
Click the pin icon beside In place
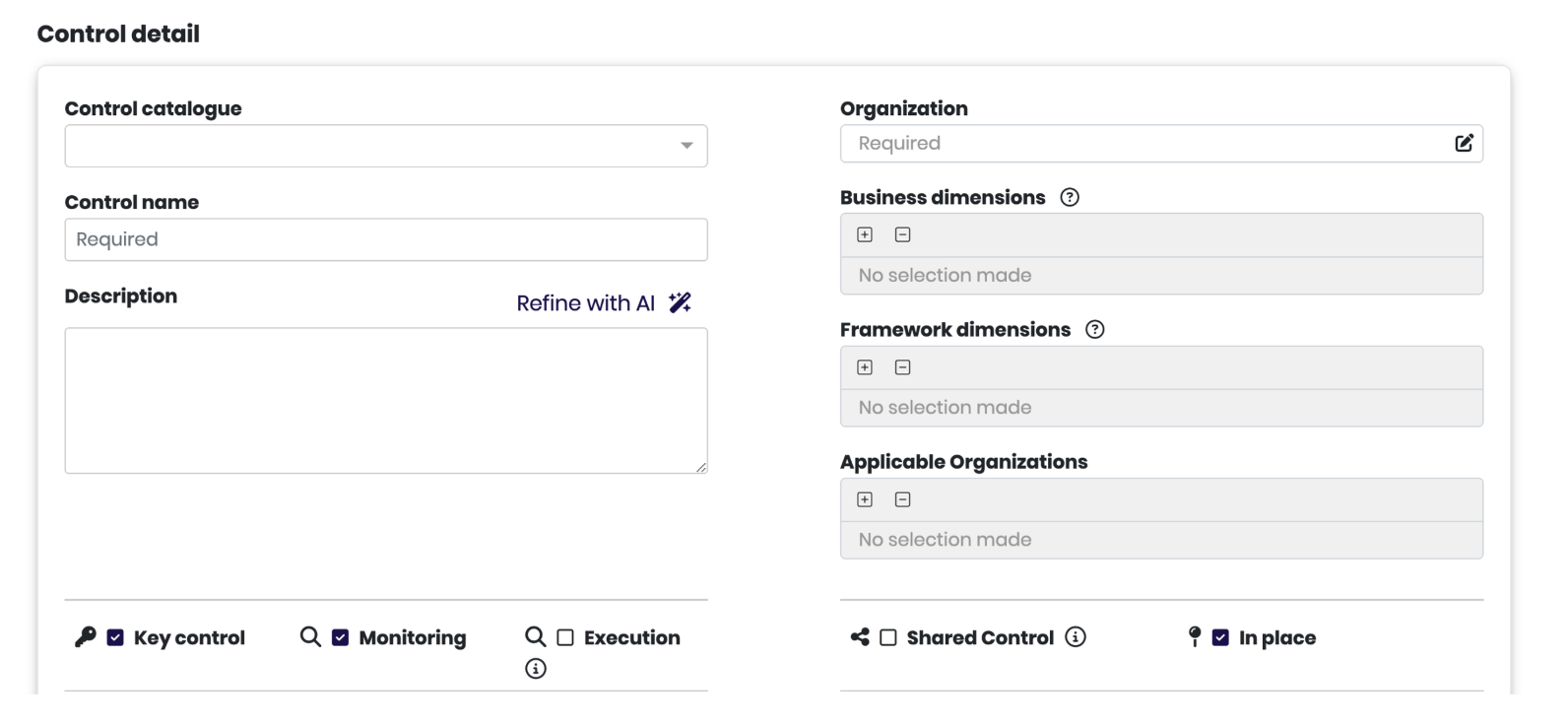click(x=1195, y=637)
